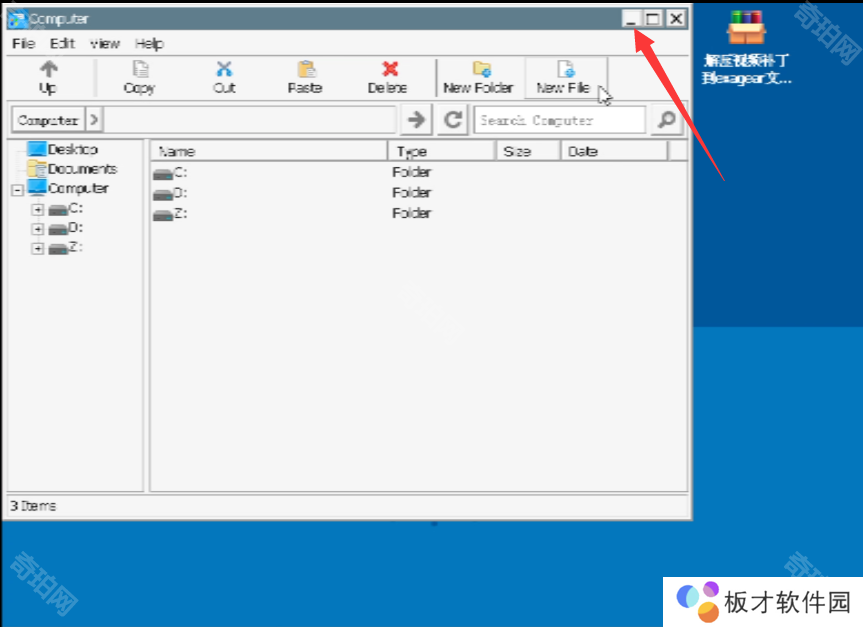Viewport: 863px width, 627px height.
Task: Click the go arrow next to address bar
Action: (x=415, y=120)
